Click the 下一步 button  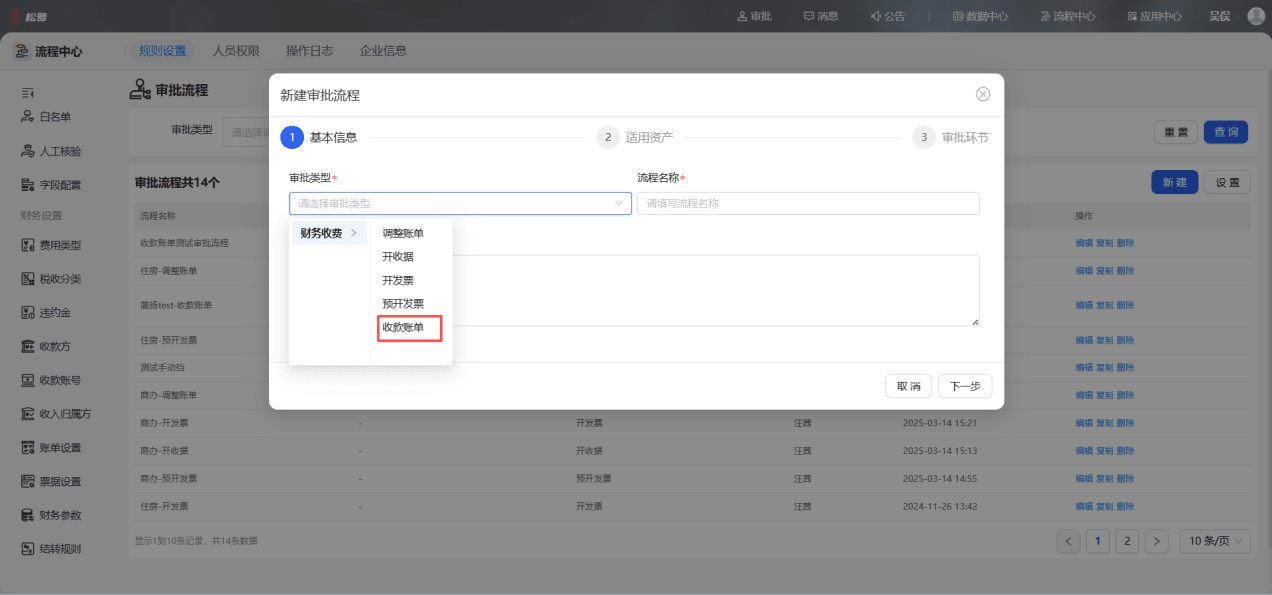click(x=965, y=386)
